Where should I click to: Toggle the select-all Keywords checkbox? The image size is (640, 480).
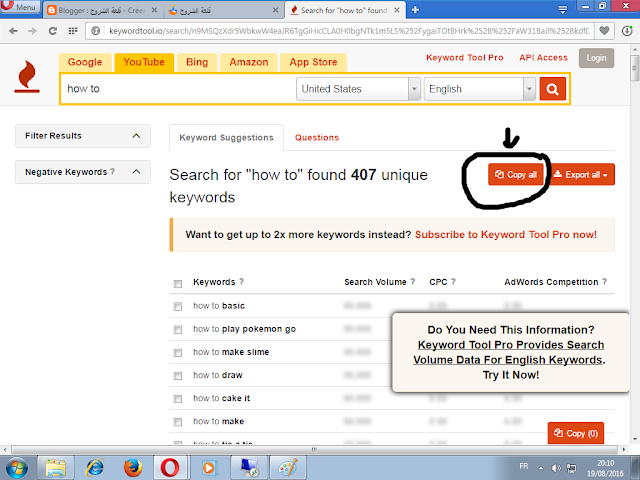click(x=178, y=284)
